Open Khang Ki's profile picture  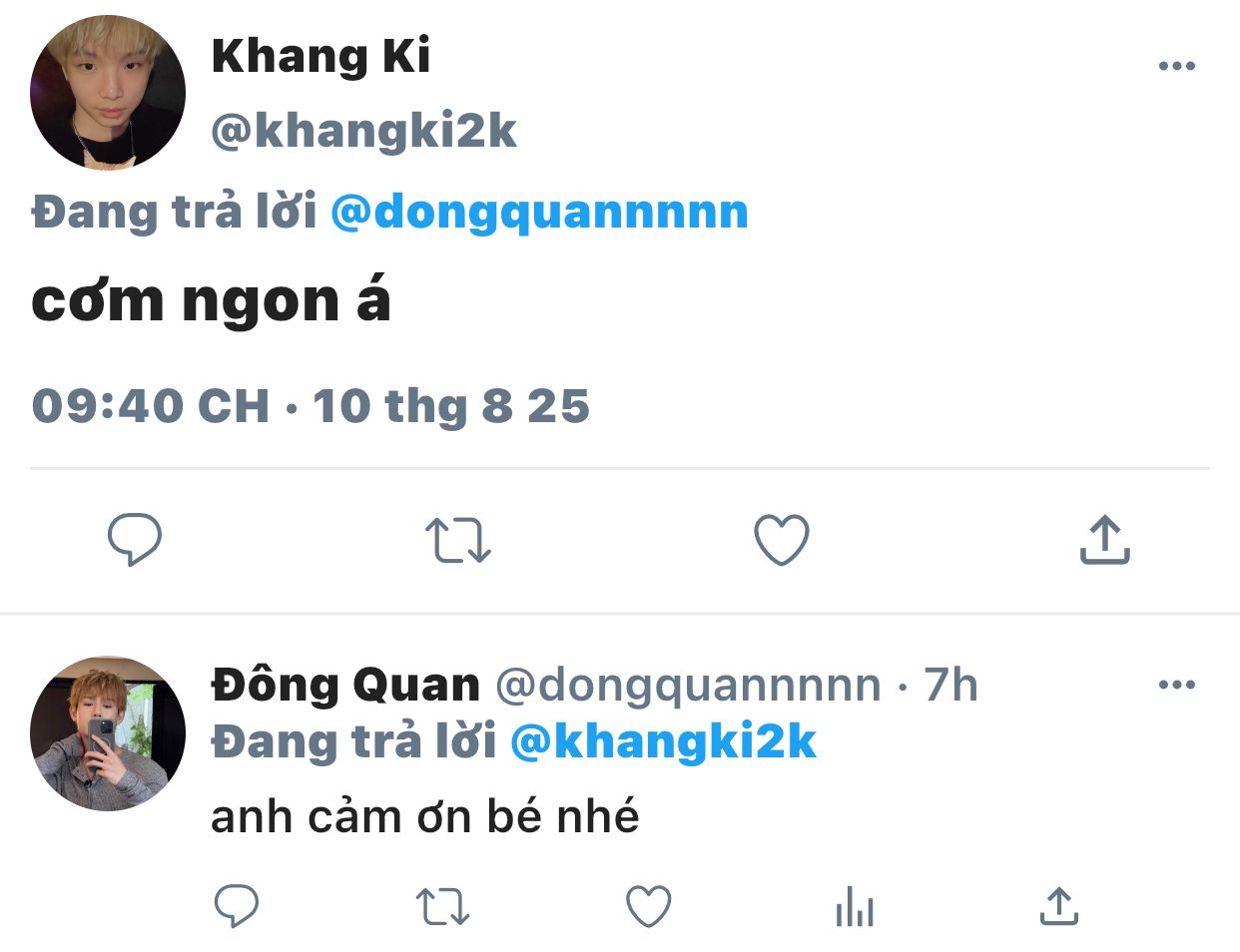point(108,93)
